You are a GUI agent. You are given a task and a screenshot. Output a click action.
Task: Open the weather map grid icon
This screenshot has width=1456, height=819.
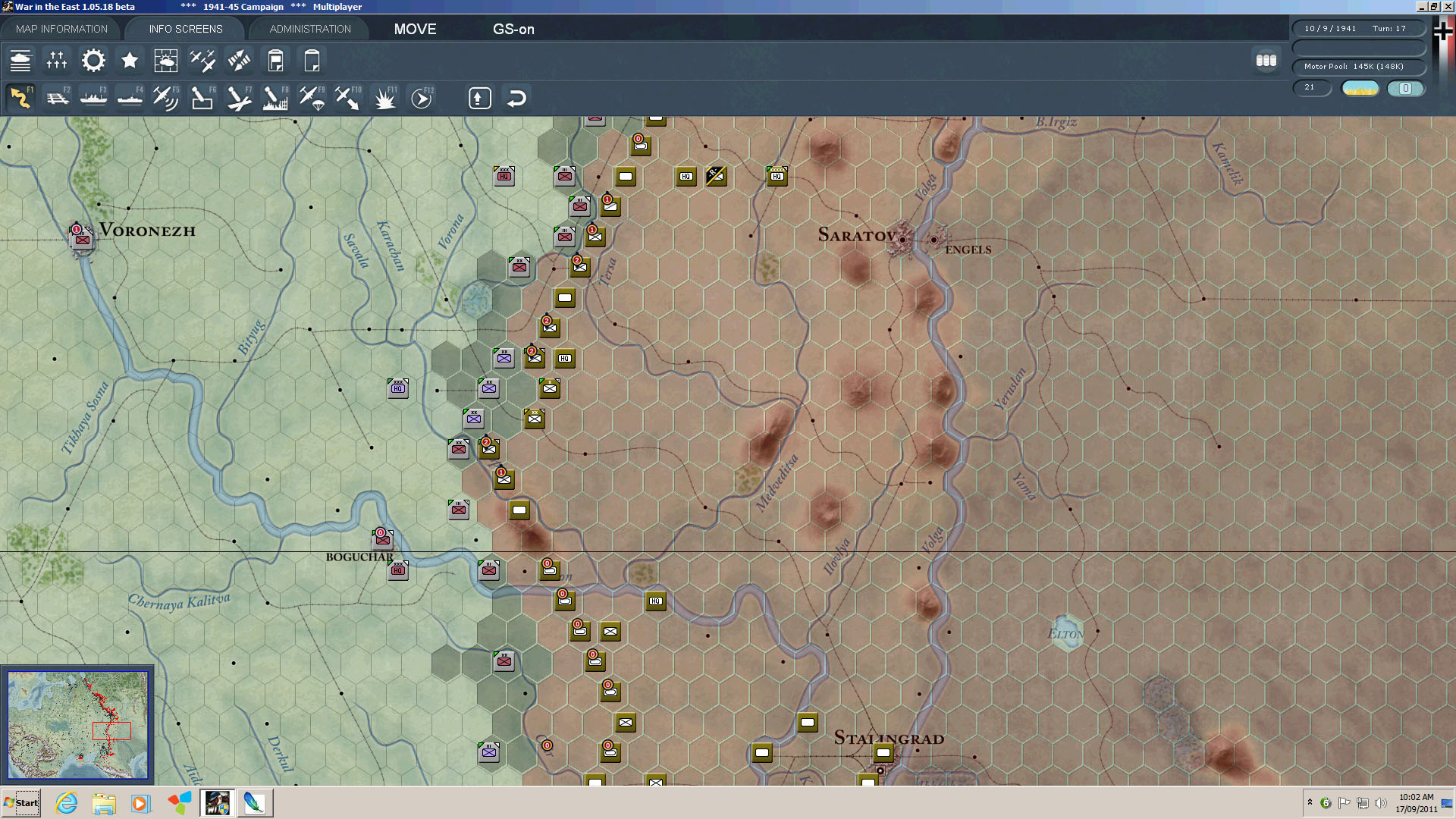166,61
